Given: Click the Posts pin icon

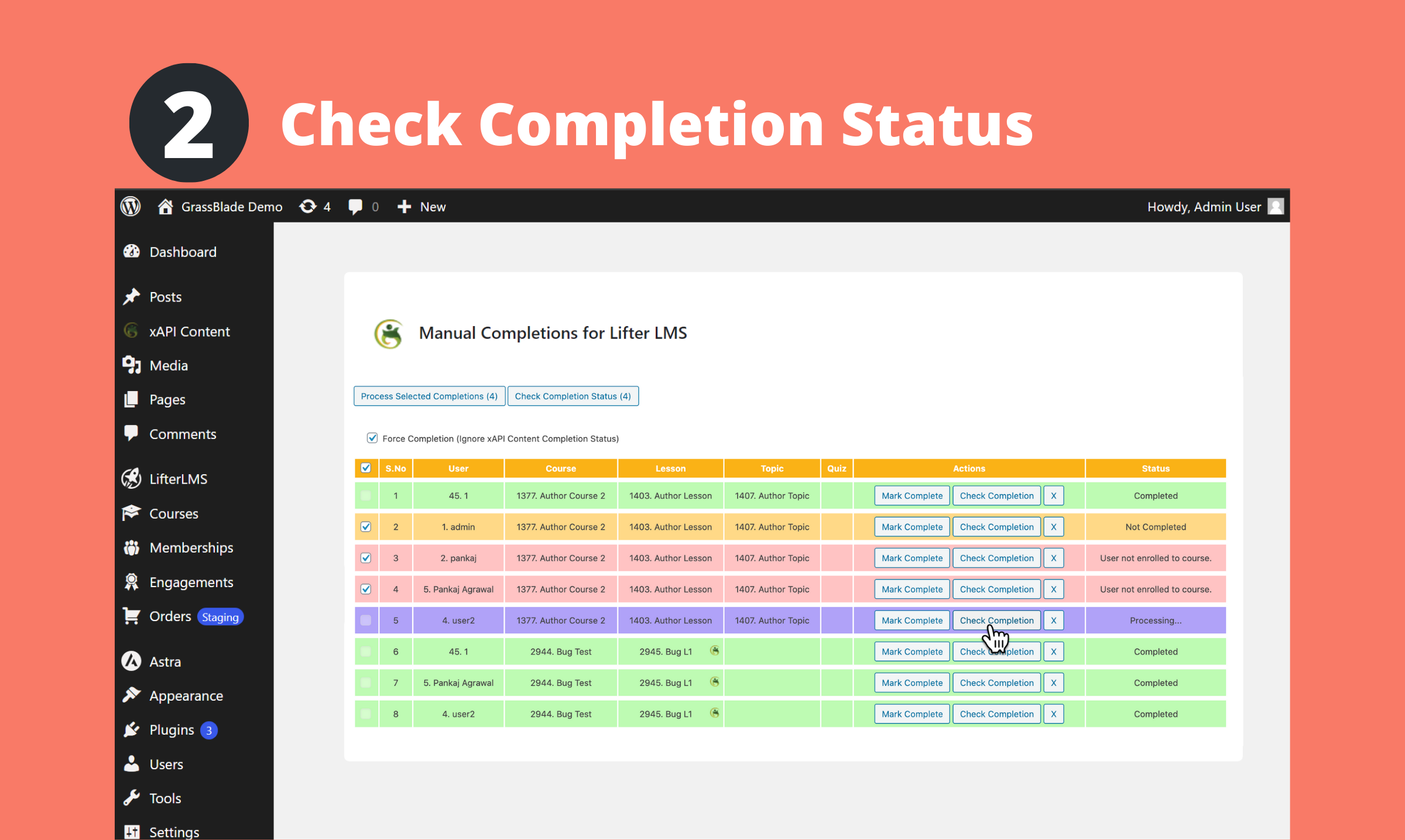Looking at the screenshot, I should (132, 297).
